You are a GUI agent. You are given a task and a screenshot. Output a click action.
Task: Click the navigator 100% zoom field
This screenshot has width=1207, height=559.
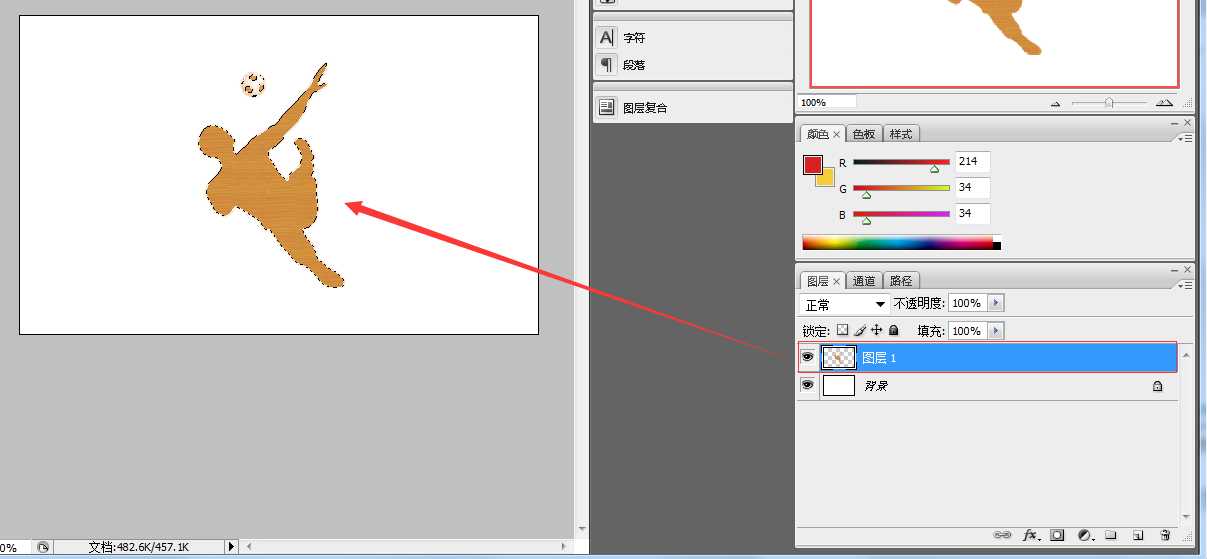click(x=827, y=102)
